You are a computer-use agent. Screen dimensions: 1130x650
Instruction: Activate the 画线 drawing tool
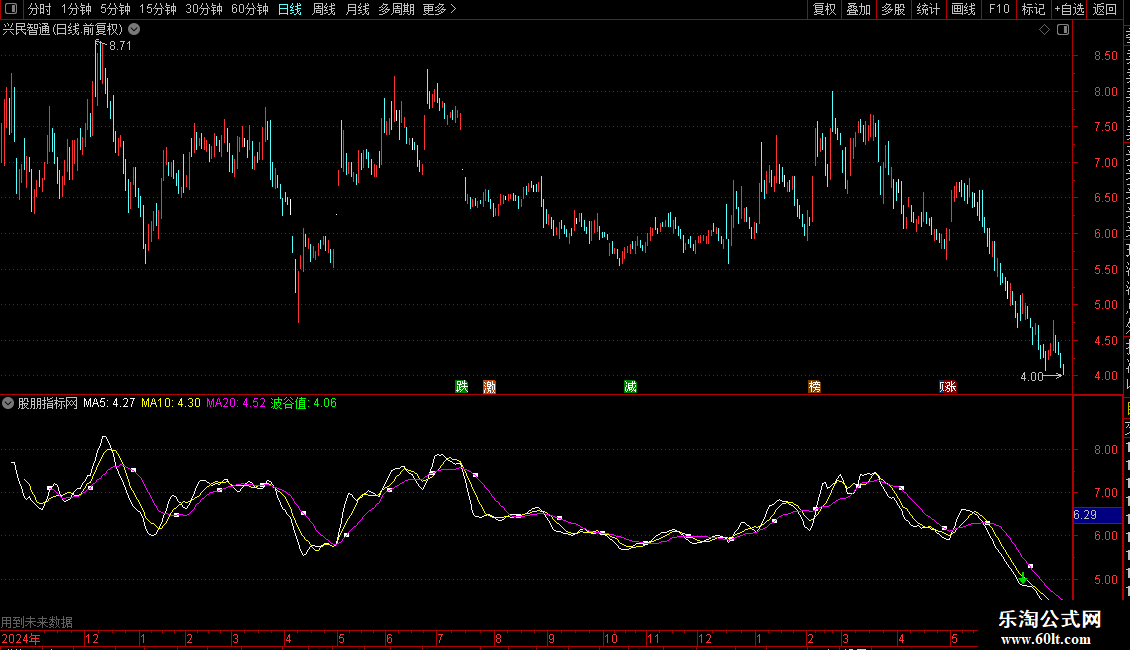click(x=963, y=9)
